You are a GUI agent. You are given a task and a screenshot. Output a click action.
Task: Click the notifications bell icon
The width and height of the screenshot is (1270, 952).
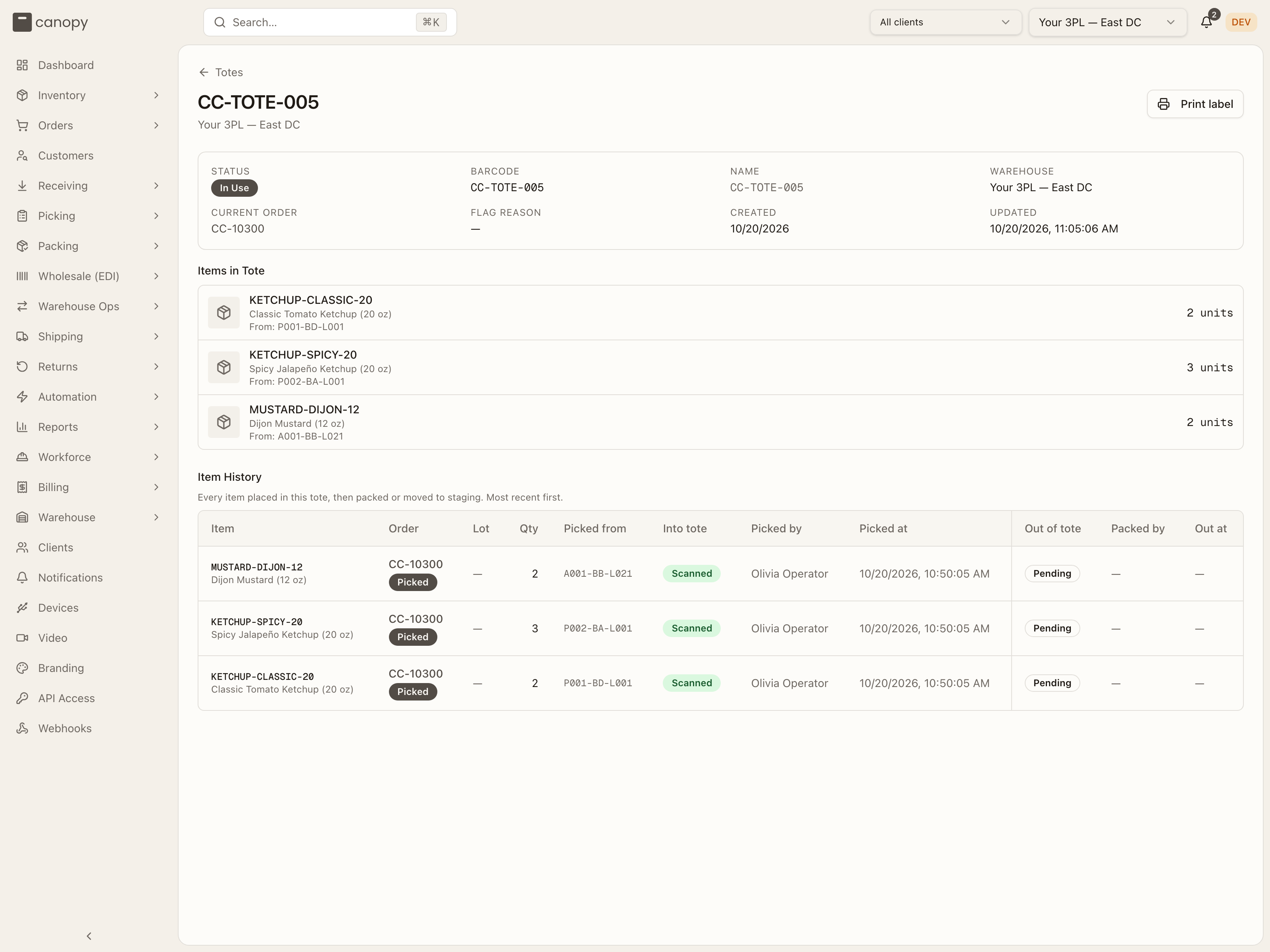pyautogui.click(x=1206, y=22)
